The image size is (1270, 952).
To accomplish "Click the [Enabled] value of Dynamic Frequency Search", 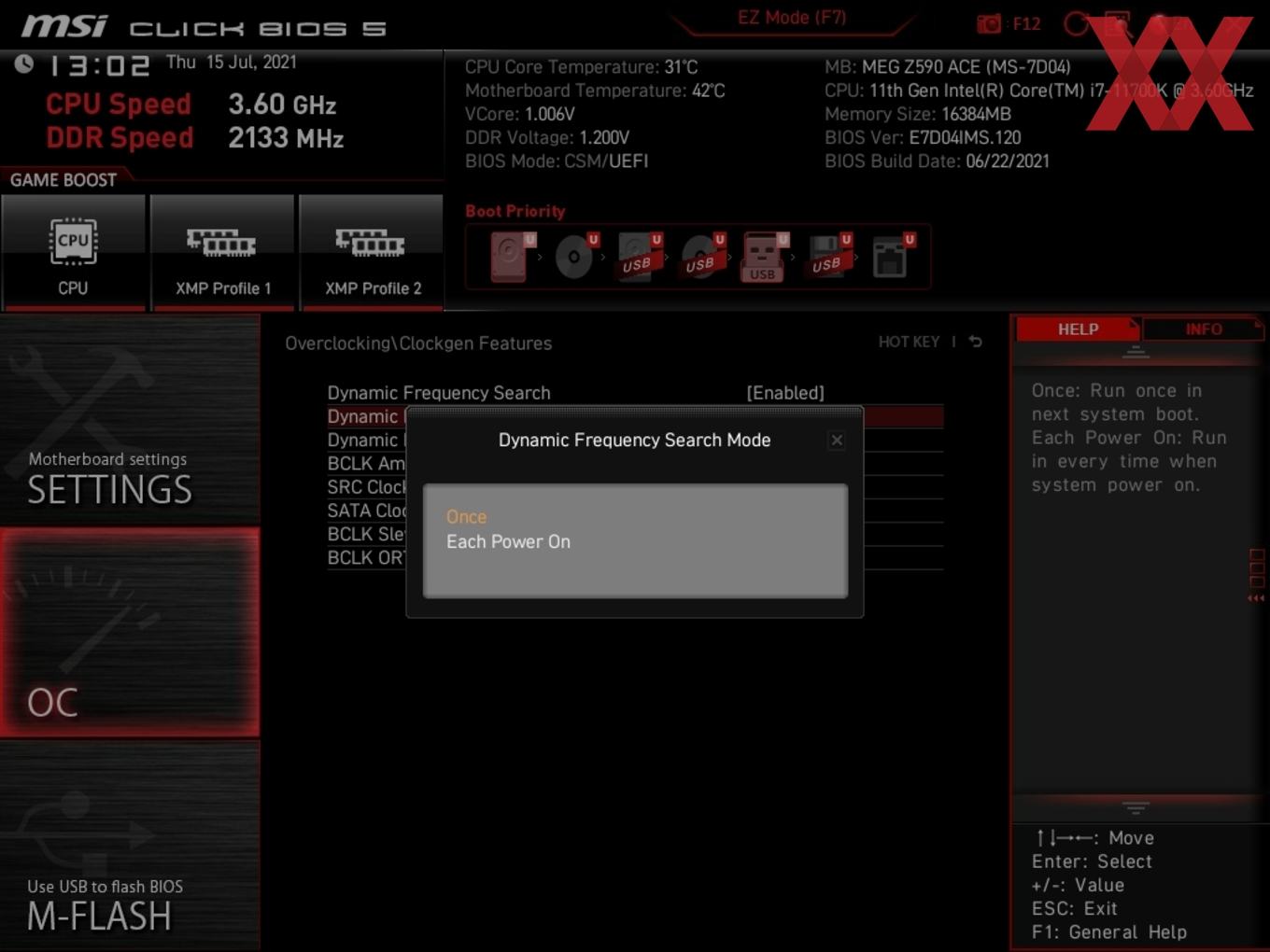I will tap(785, 393).
